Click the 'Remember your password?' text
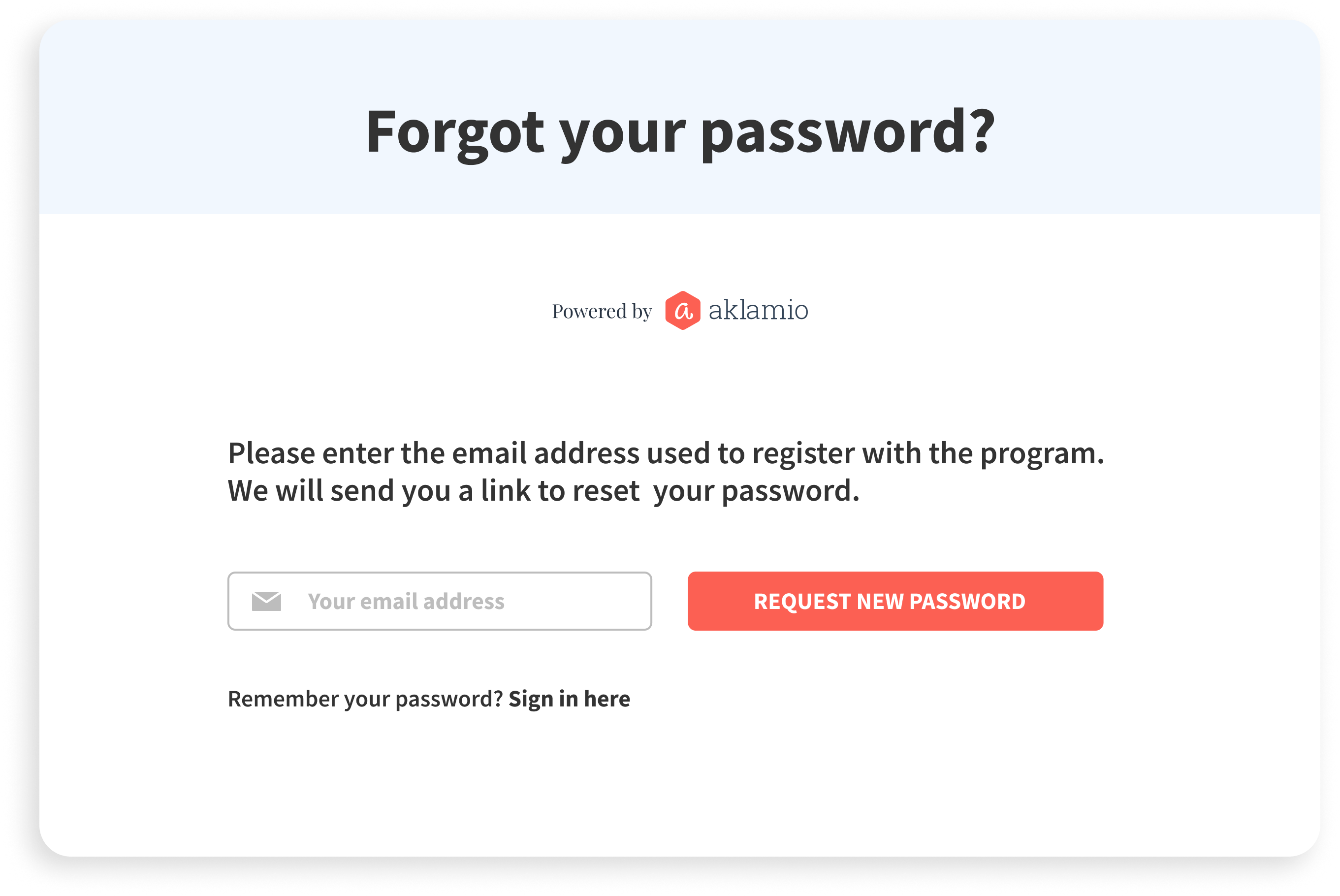Viewport: 1340px width, 896px height. [365, 699]
